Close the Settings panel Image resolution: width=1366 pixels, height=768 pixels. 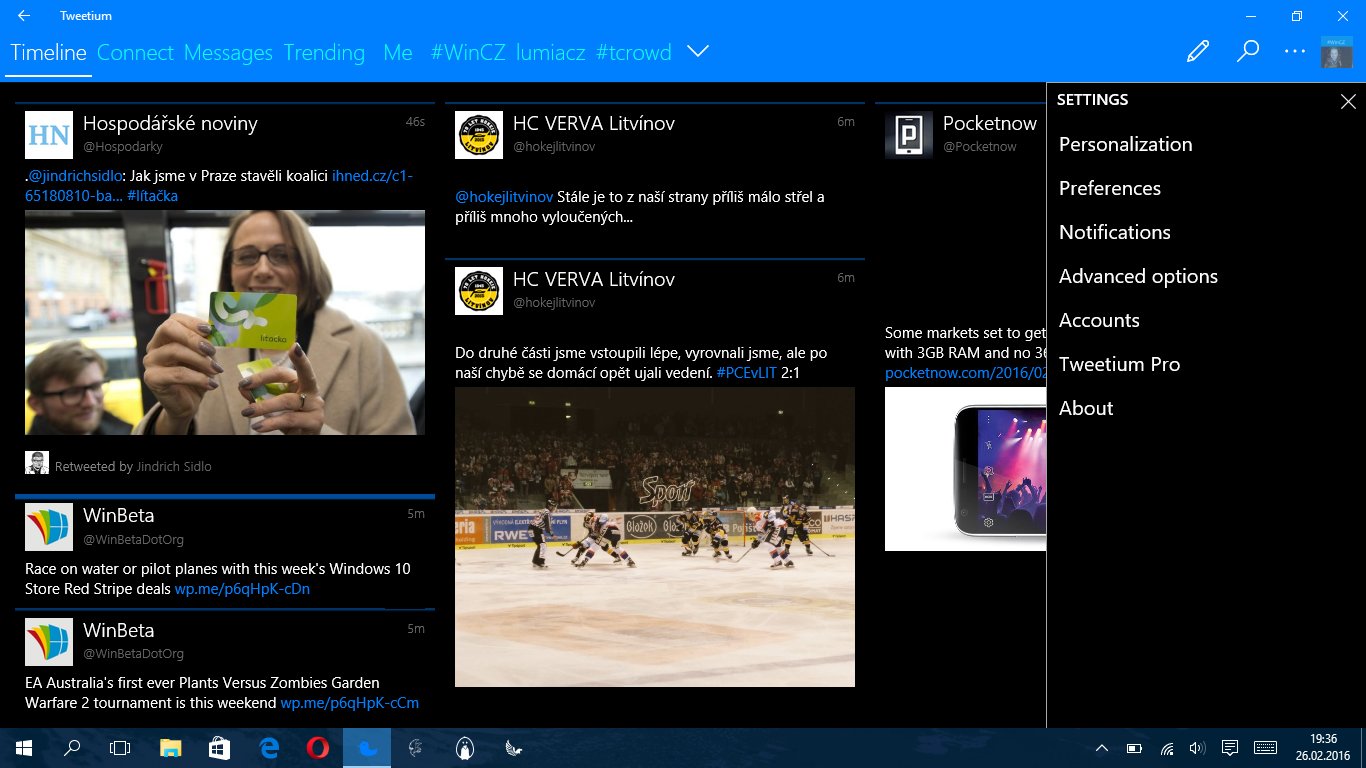[x=1348, y=101]
